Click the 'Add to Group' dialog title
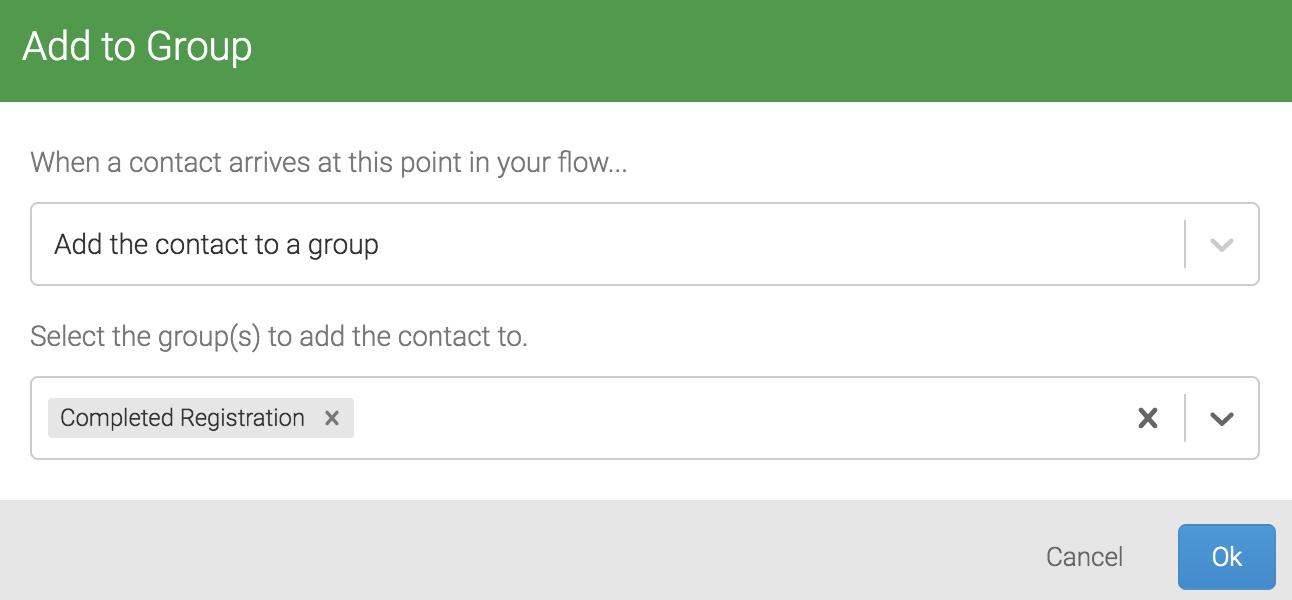Image resolution: width=1292 pixels, height=600 pixels. 137,47
